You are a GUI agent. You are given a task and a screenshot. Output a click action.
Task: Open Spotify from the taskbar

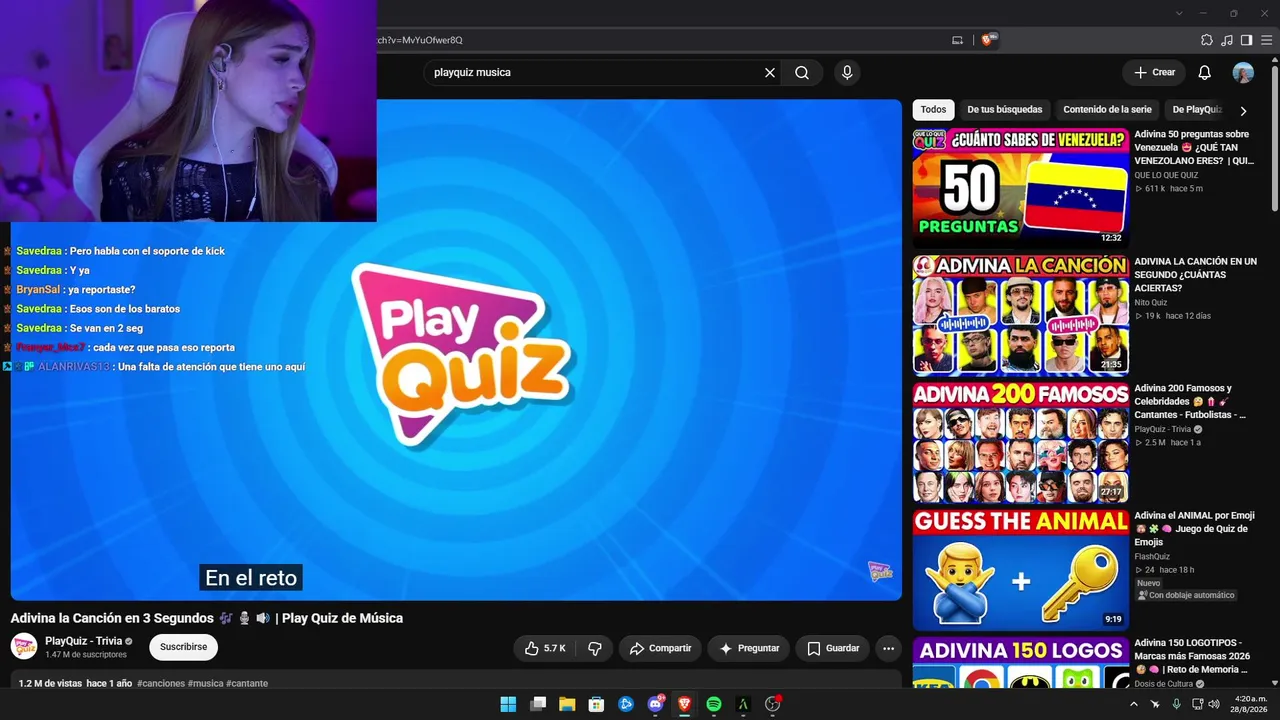pyautogui.click(x=714, y=704)
